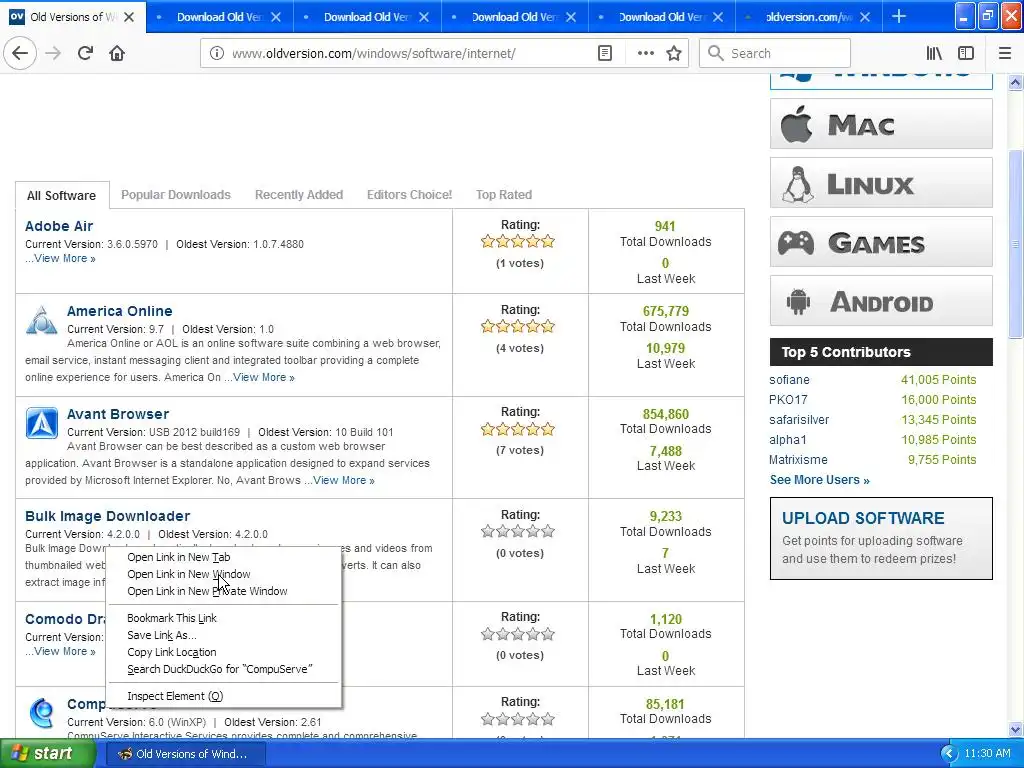Viewport: 1024px width, 768px height.
Task: Open the Avant Browser link
Action: coord(118,414)
